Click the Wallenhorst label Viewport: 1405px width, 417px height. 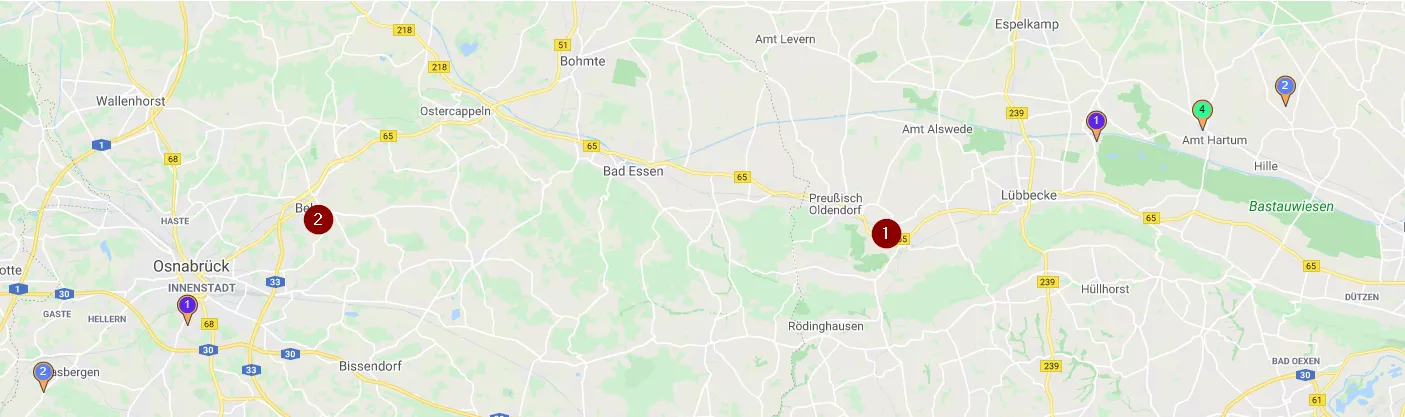pyautogui.click(x=131, y=101)
